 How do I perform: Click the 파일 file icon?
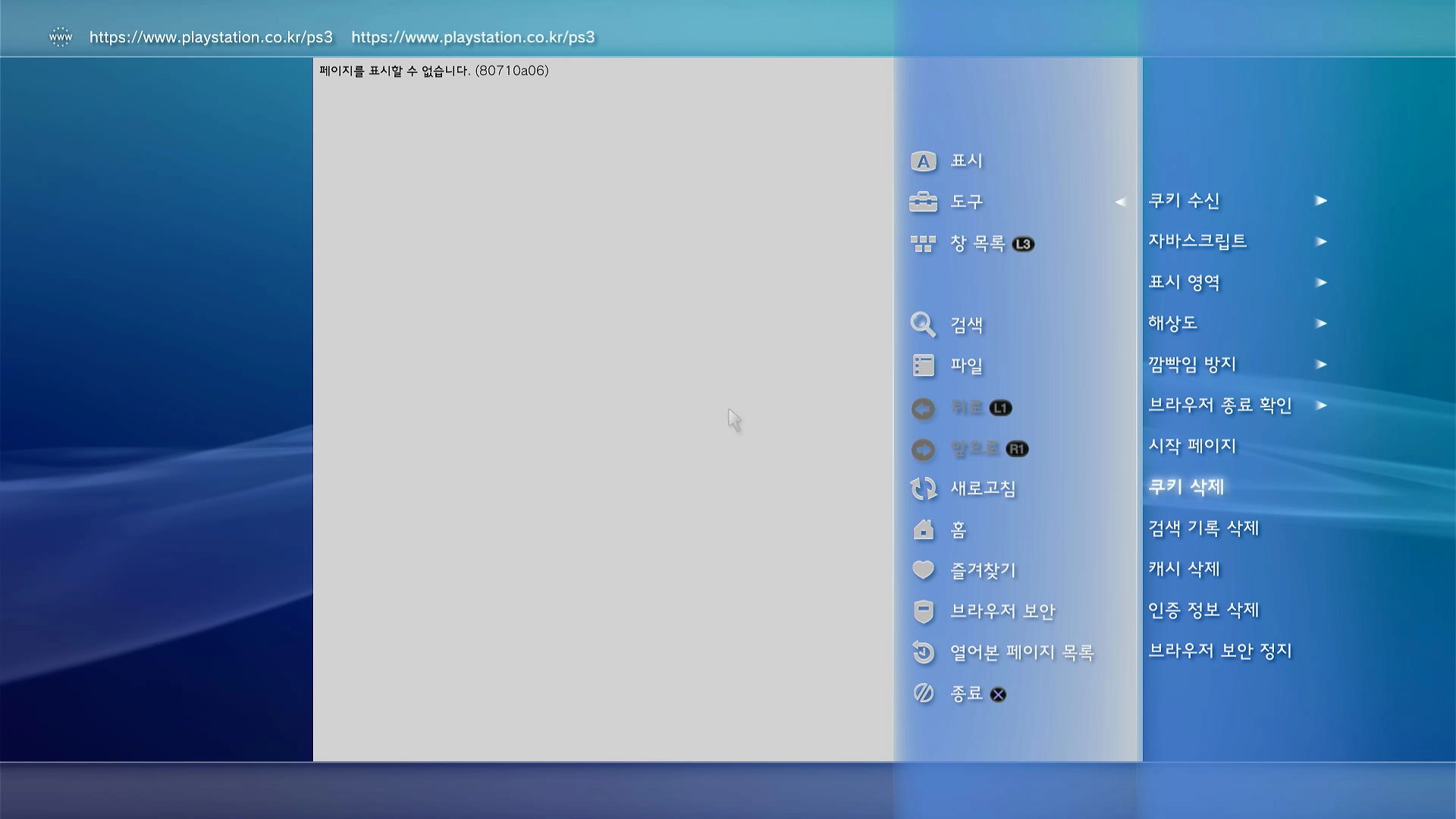pyautogui.click(x=923, y=366)
